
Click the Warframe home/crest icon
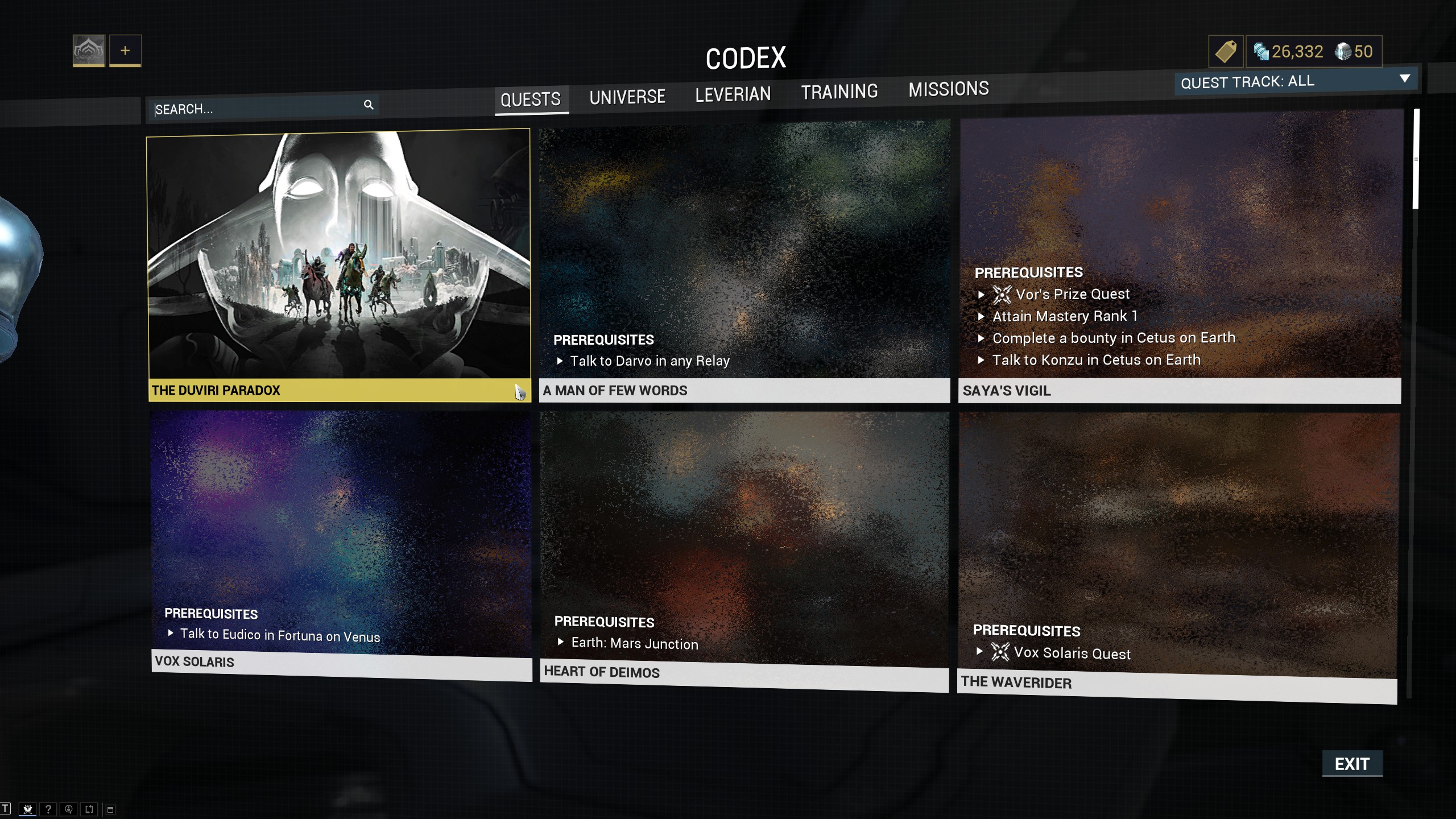(89, 50)
